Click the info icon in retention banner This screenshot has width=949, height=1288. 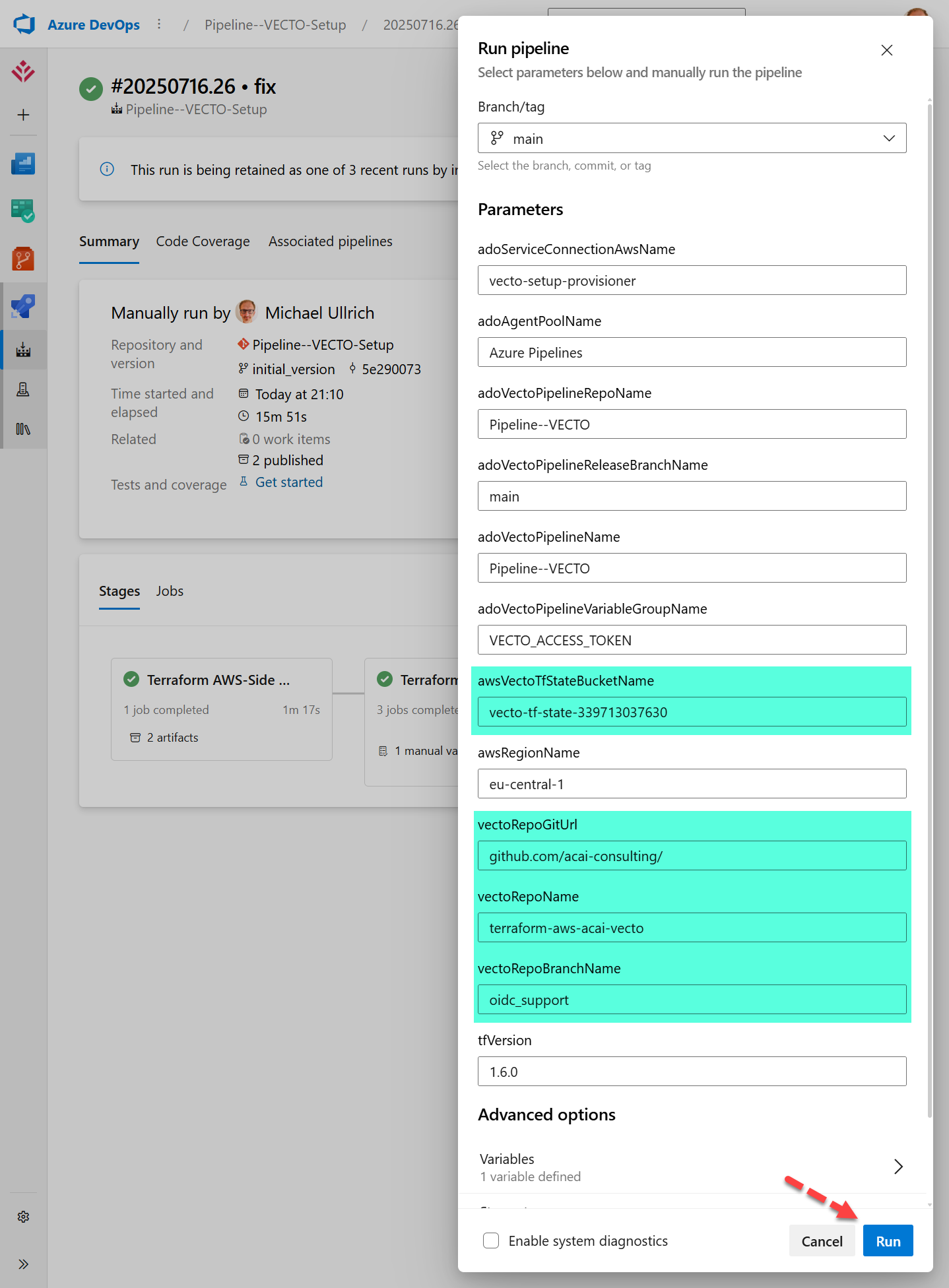[x=107, y=169]
